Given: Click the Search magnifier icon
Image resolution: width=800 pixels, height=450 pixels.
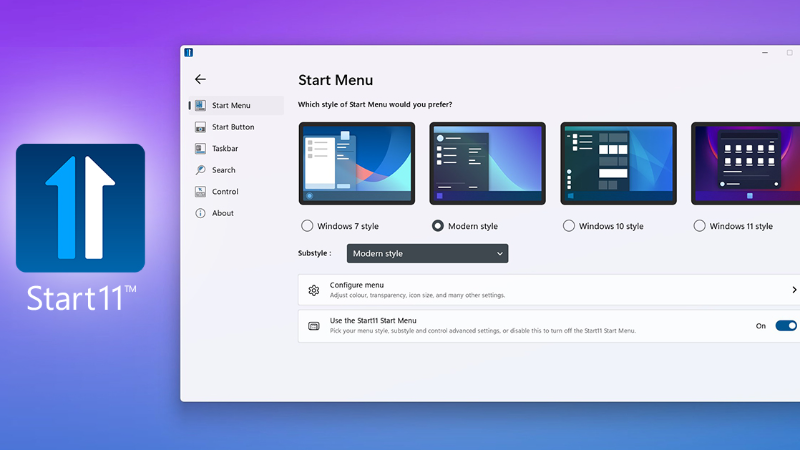Looking at the screenshot, I should 200,170.
